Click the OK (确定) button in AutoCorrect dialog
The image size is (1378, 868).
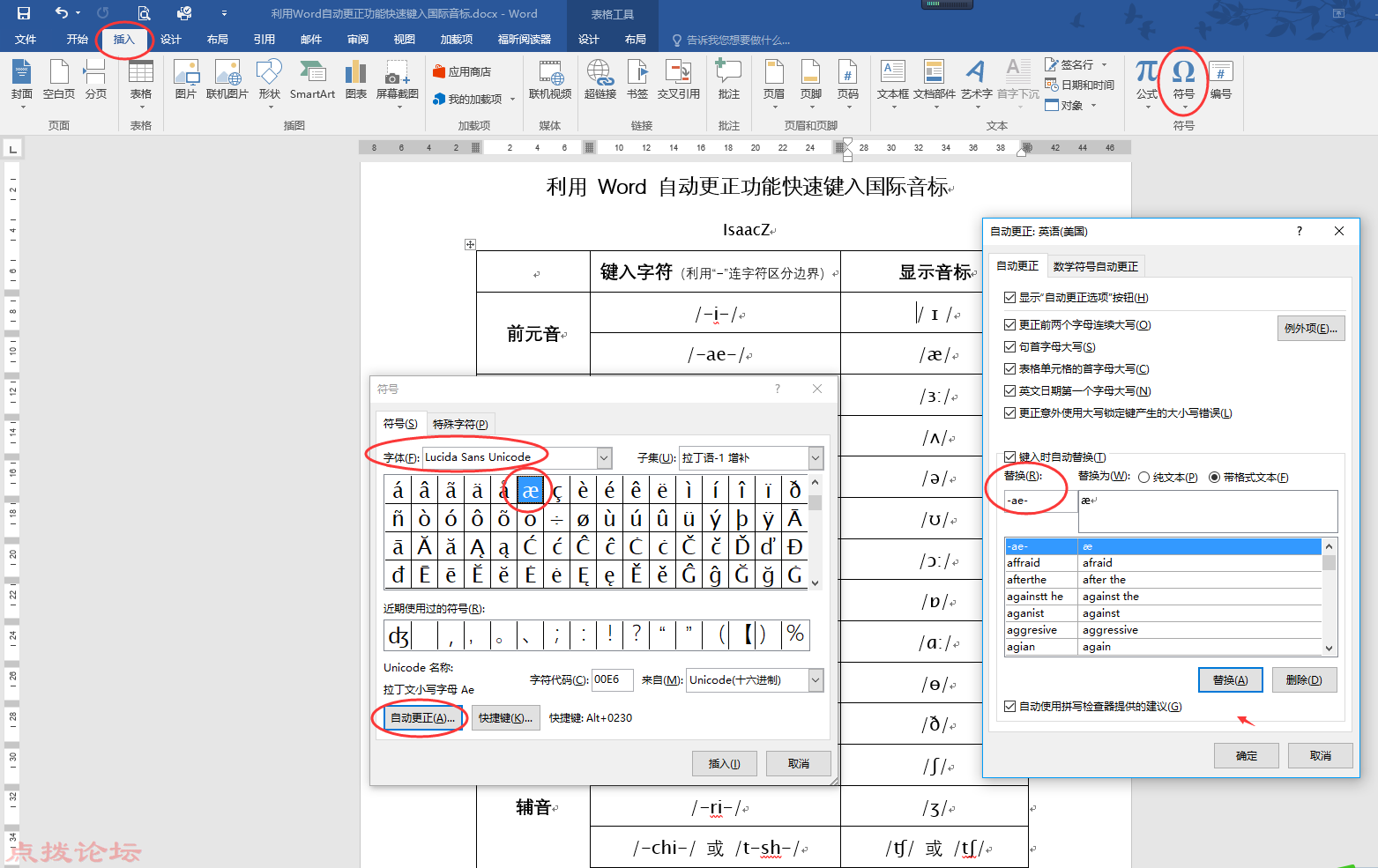(x=1247, y=756)
